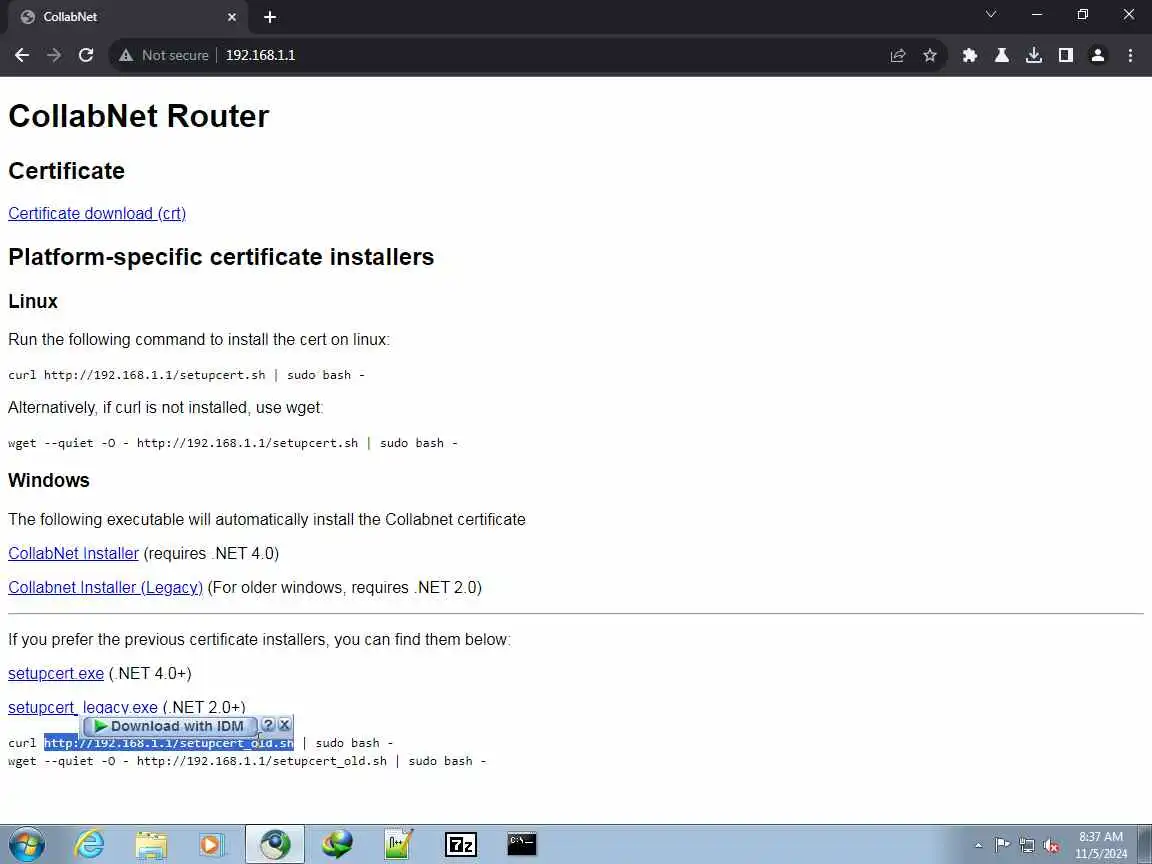The width and height of the screenshot is (1152, 864).
Task: Click the wget setupcert.sh command line
Action: [233, 443]
